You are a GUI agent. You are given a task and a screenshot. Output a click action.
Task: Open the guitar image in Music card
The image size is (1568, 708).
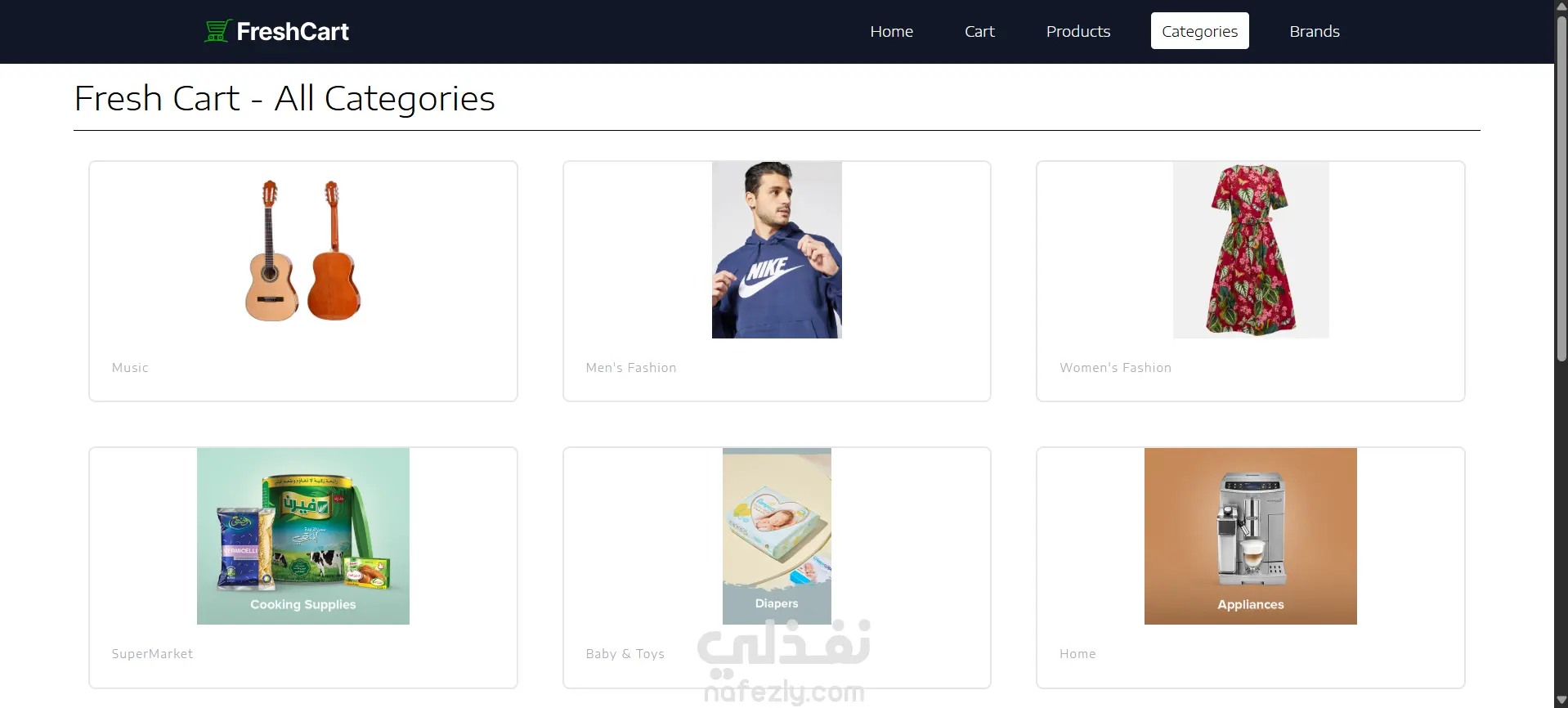pyautogui.click(x=303, y=250)
